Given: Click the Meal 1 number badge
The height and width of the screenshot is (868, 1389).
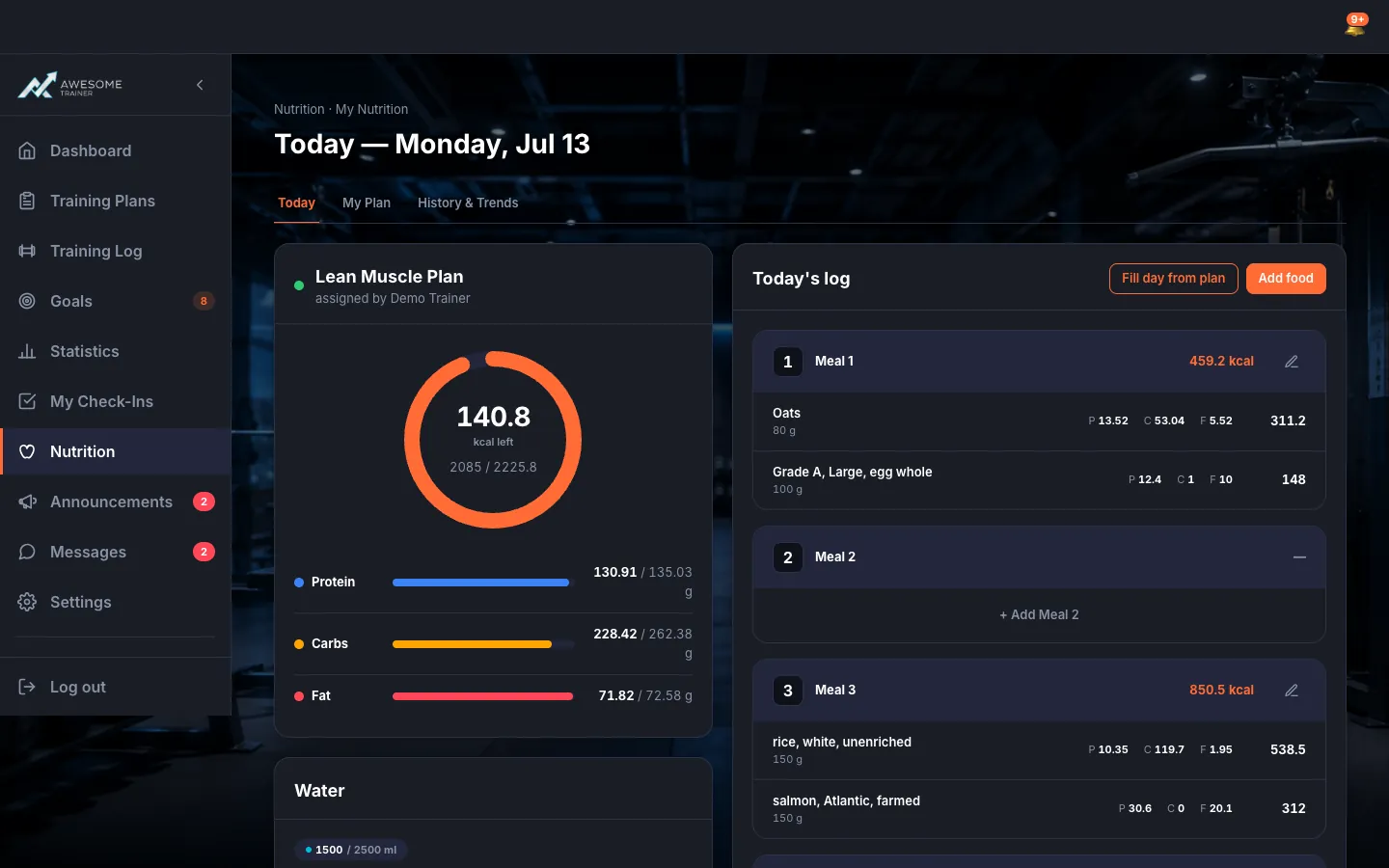Looking at the screenshot, I should pos(788,362).
